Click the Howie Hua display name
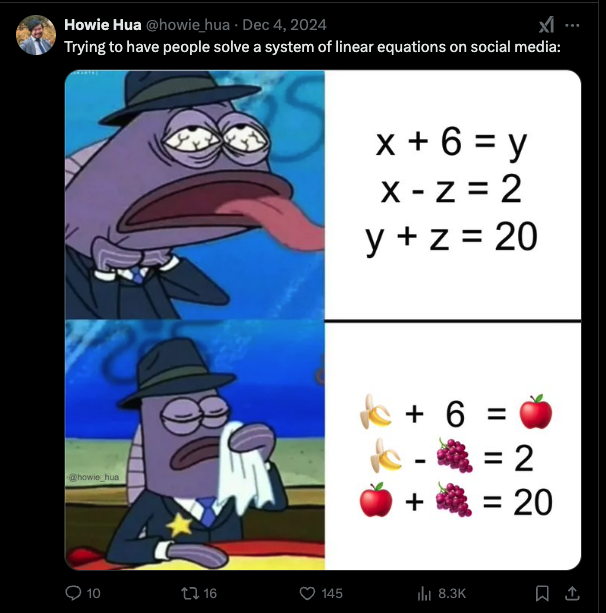Image resolution: width=606 pixels, height=613 pixels. (x=103, y=25)
